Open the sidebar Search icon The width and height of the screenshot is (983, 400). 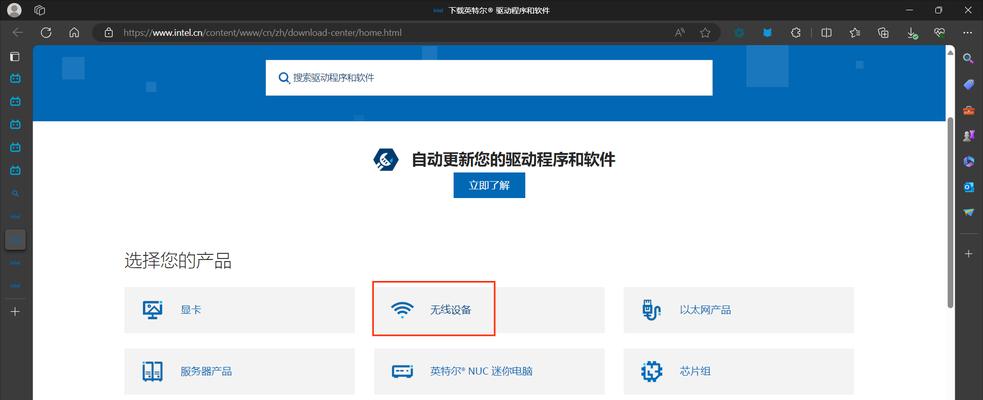point(968,58)
